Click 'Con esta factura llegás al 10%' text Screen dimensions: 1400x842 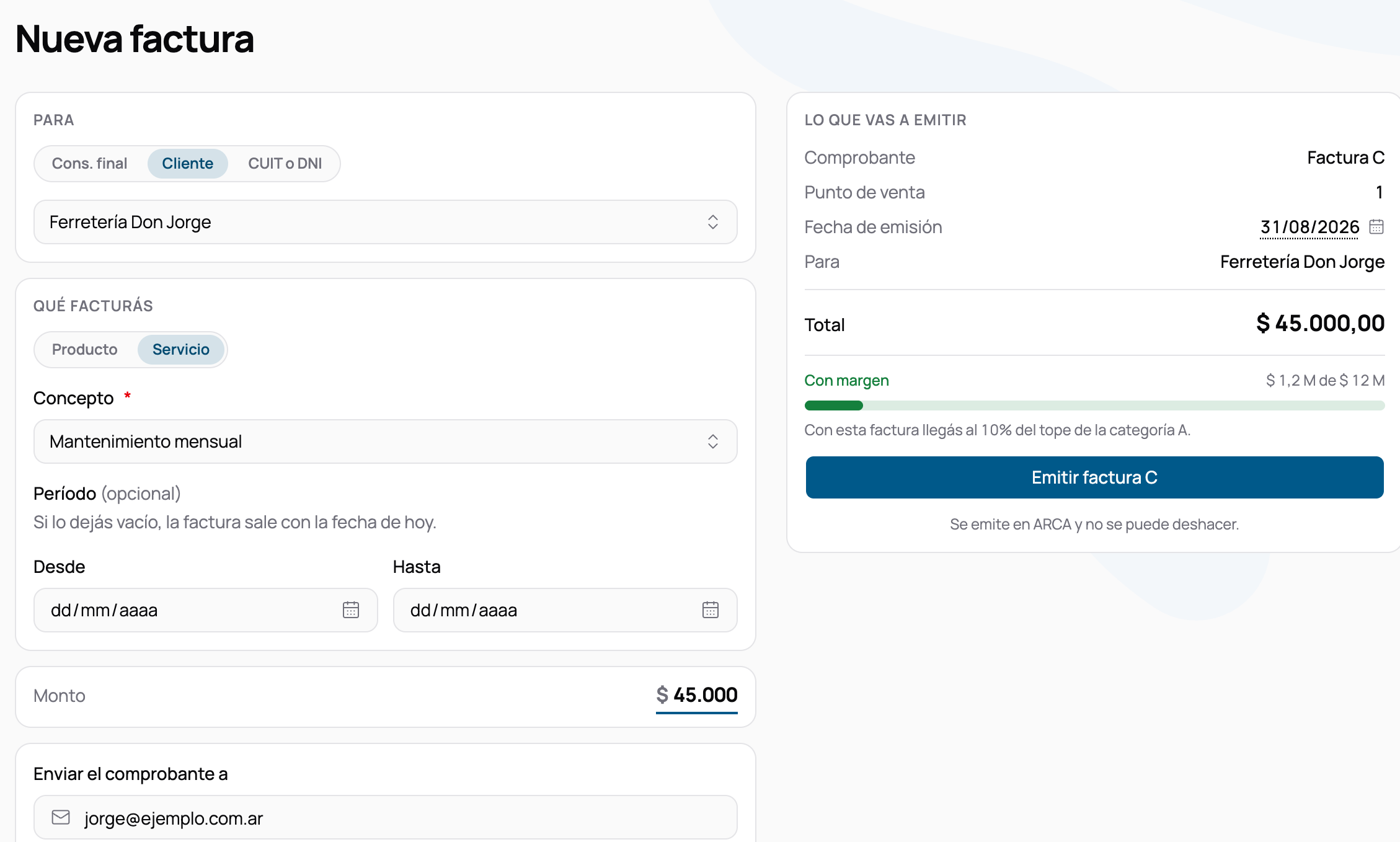997,430
